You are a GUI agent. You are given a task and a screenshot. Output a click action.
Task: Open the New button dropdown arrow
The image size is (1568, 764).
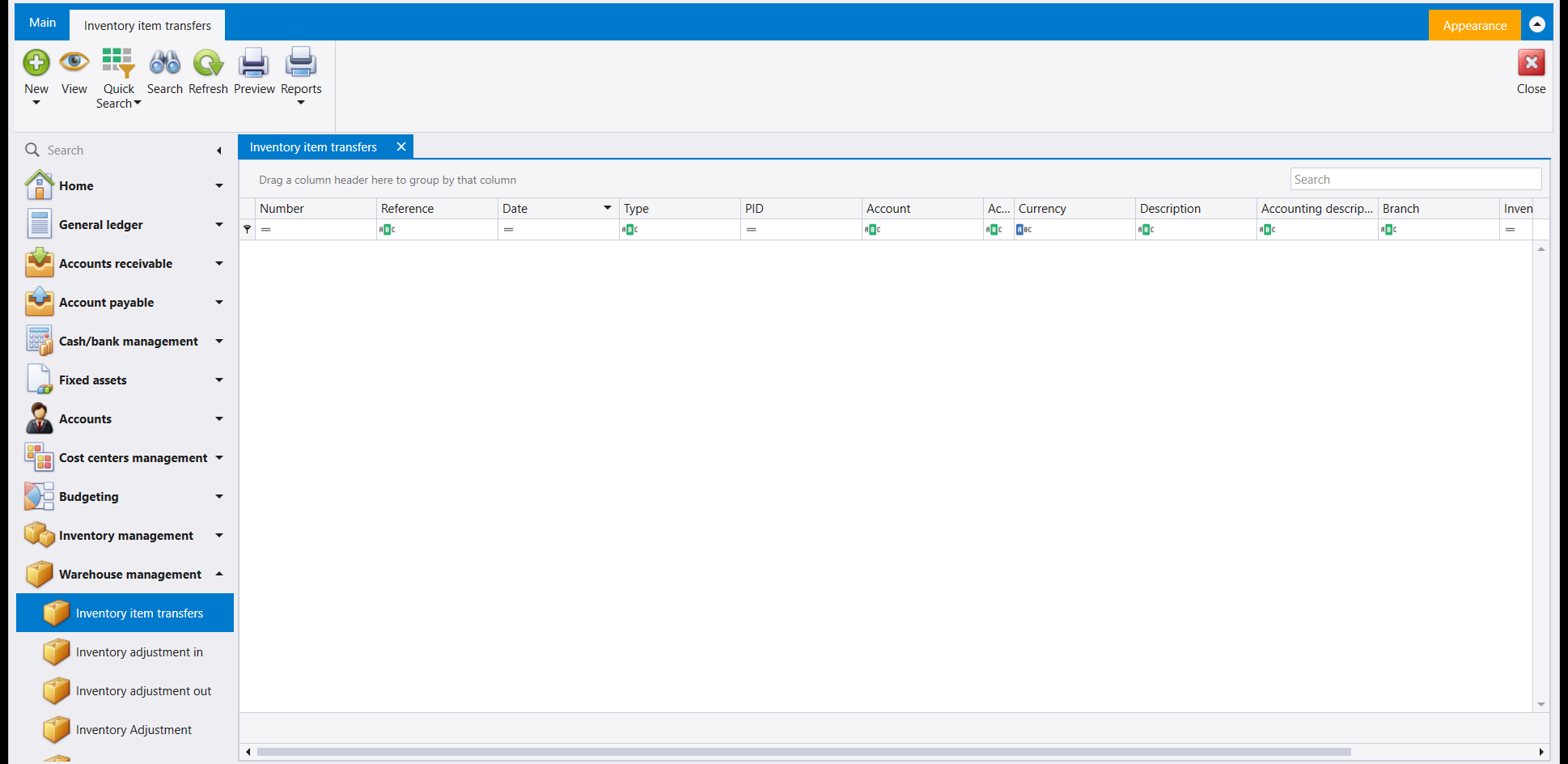36,103
